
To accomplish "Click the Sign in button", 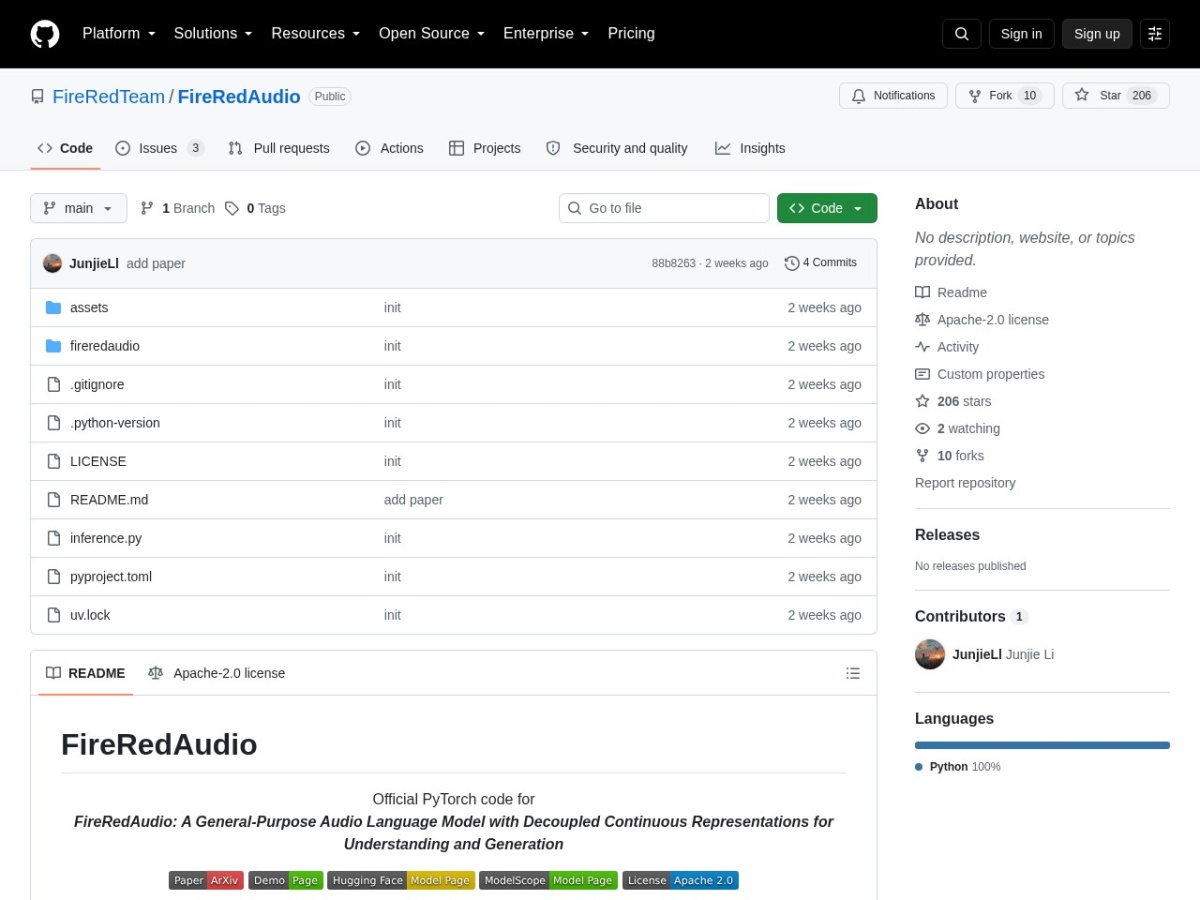I will point(1022,34).
